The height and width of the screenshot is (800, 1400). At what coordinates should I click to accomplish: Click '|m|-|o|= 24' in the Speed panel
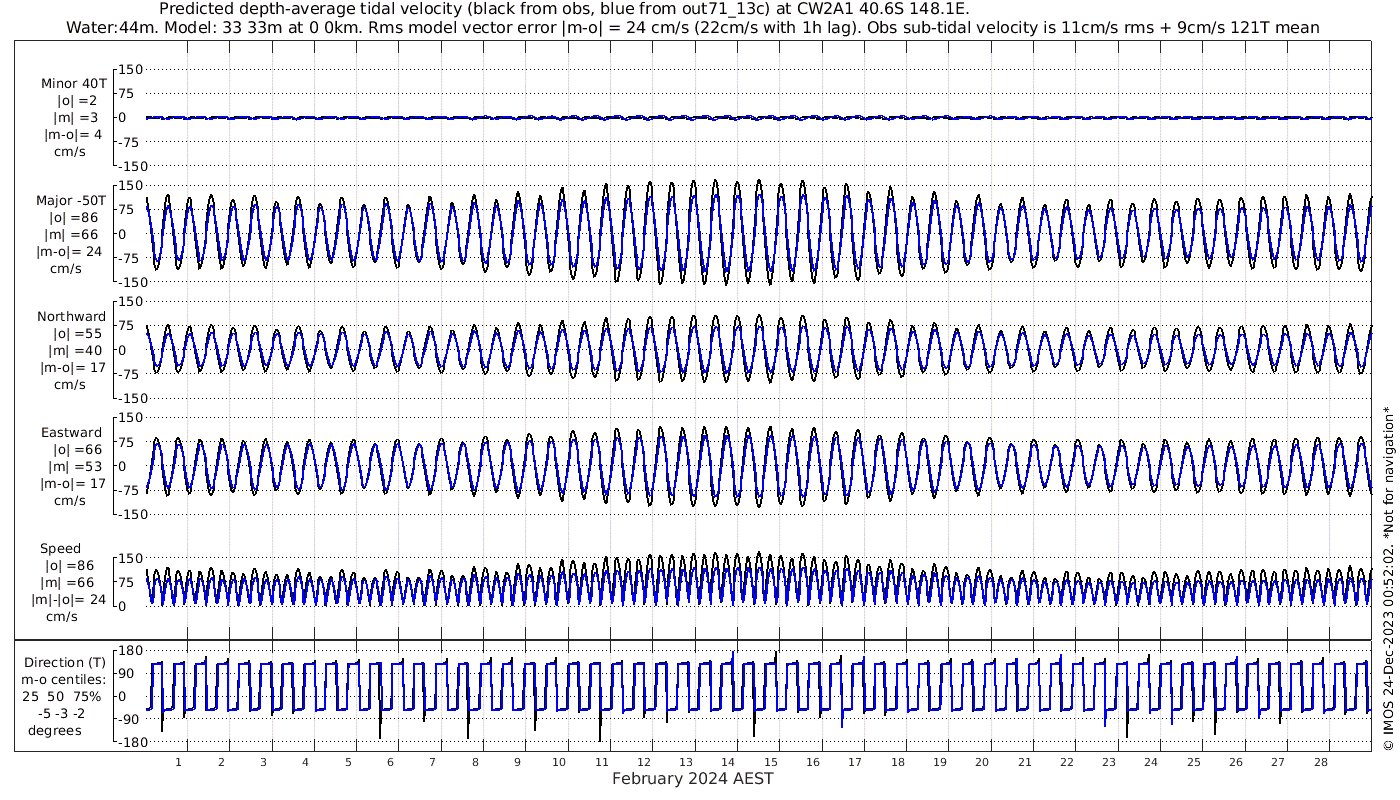[x=68, y=600]
